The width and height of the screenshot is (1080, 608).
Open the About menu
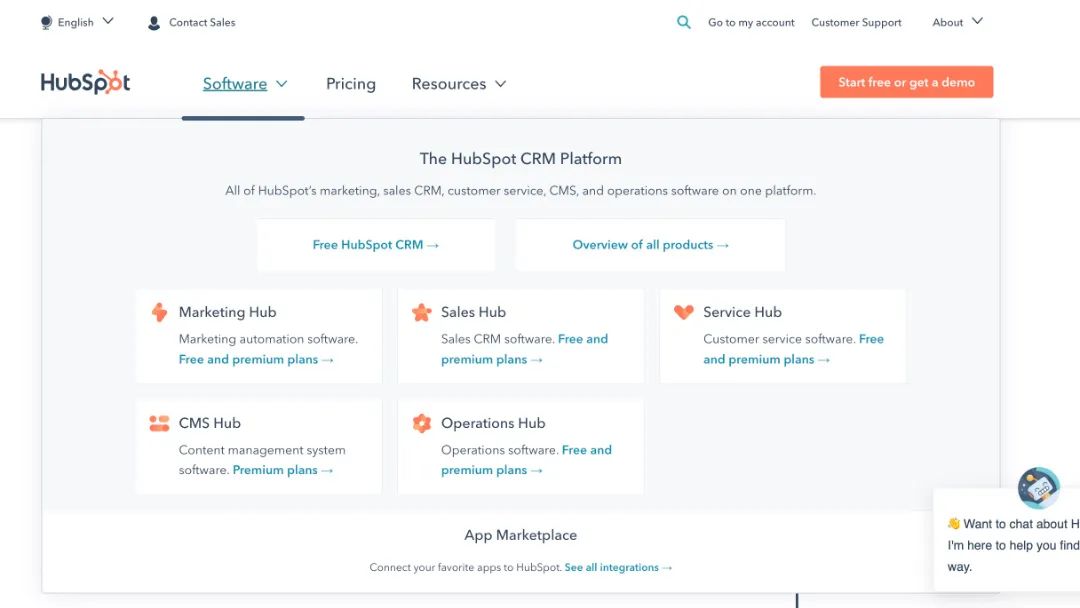coord(948,22)
